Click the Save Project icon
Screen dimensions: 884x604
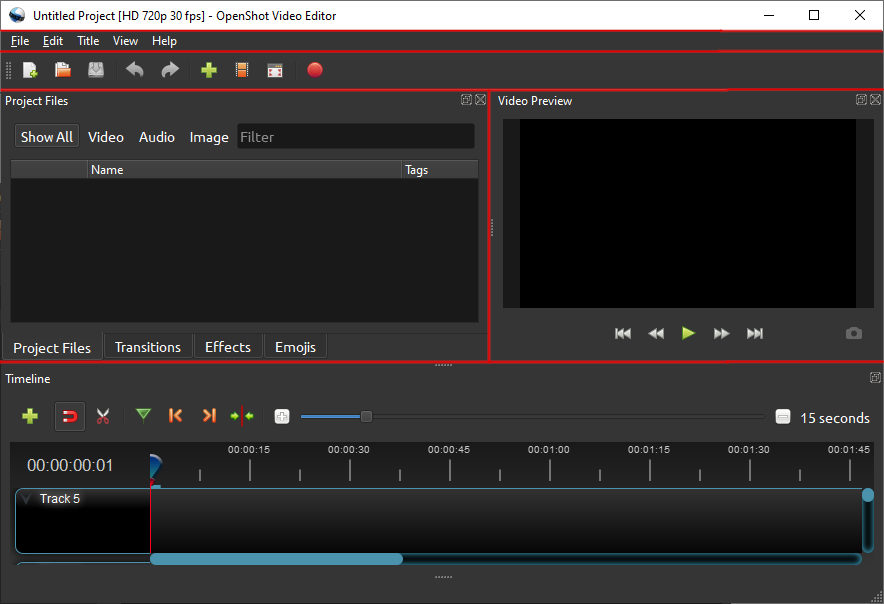tap(96, 70)
